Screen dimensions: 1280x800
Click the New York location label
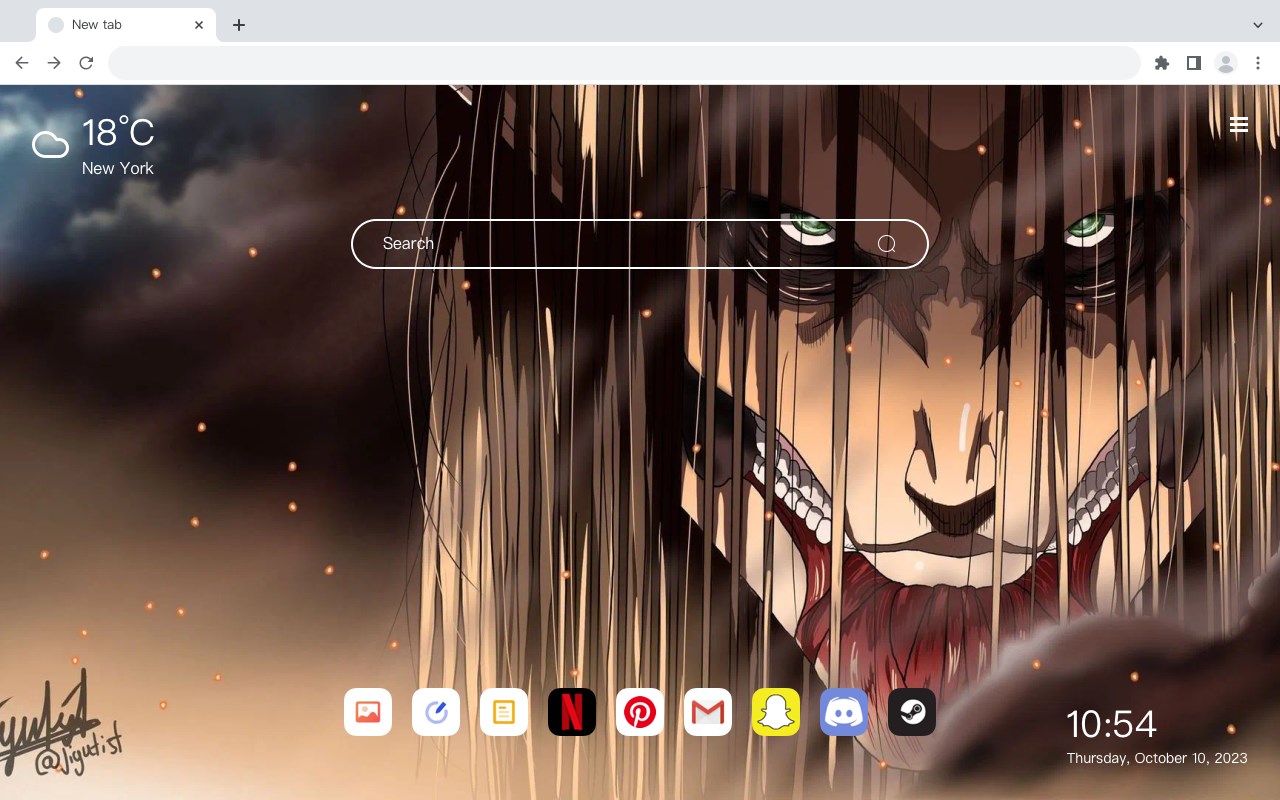(118, 168)
